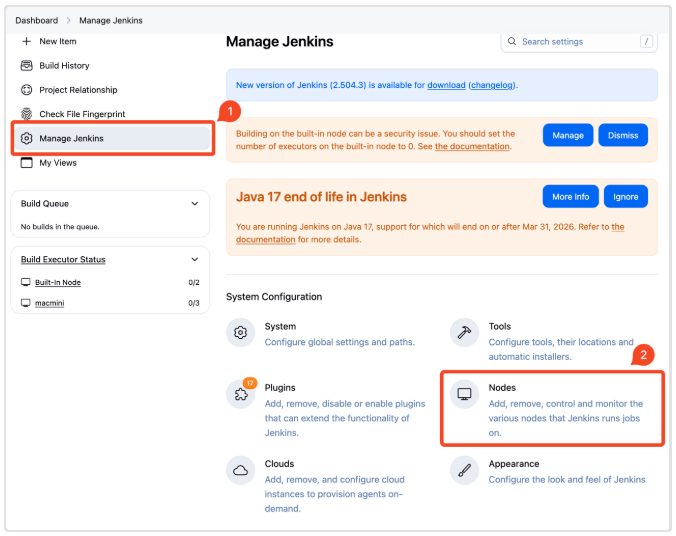Click the 17 plugin updates badge
The width and height of the screenshot is (676, 536).
(x=250, y=383)
